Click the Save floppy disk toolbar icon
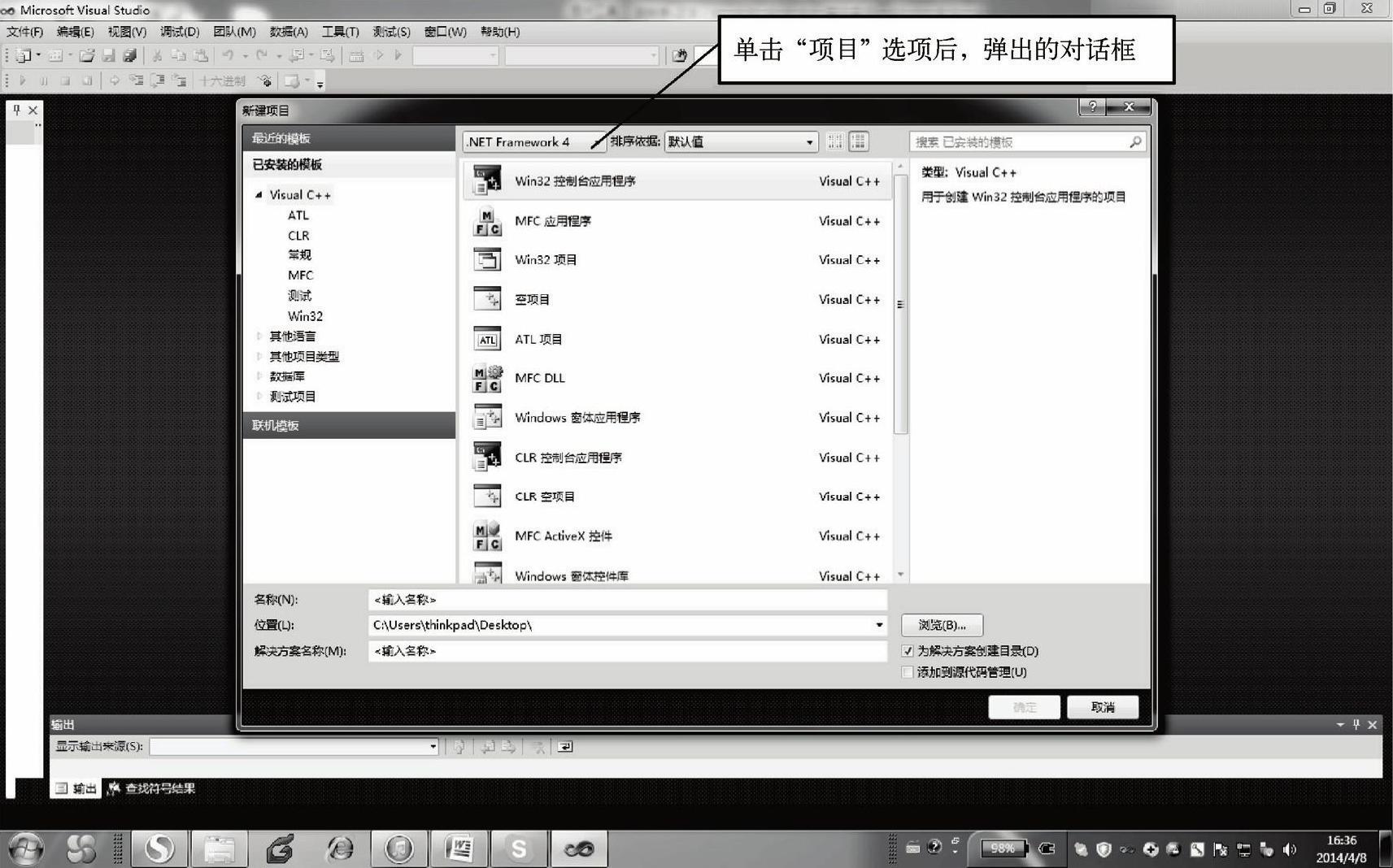Image resolution: width=1393 pixels, height=868 pixels. pos(108,55)
